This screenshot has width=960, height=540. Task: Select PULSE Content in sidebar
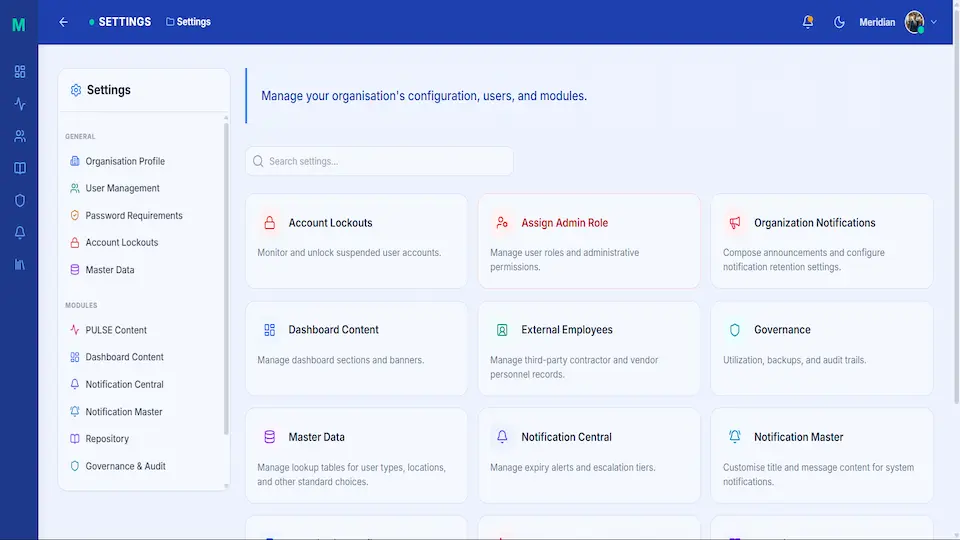pyautogui.click(x=143, y=330)
